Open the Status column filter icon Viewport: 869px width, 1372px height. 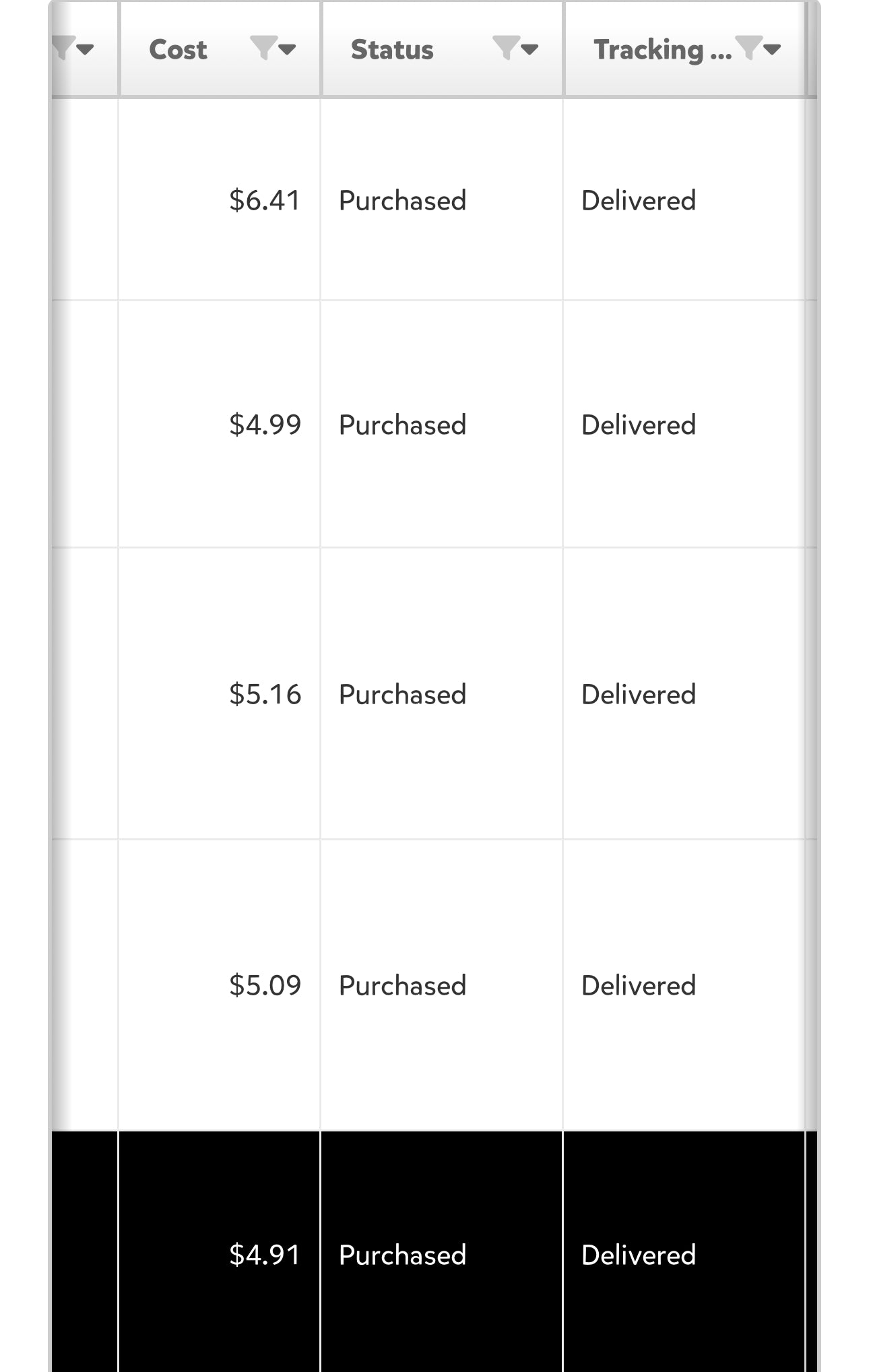tap(515, 49)
